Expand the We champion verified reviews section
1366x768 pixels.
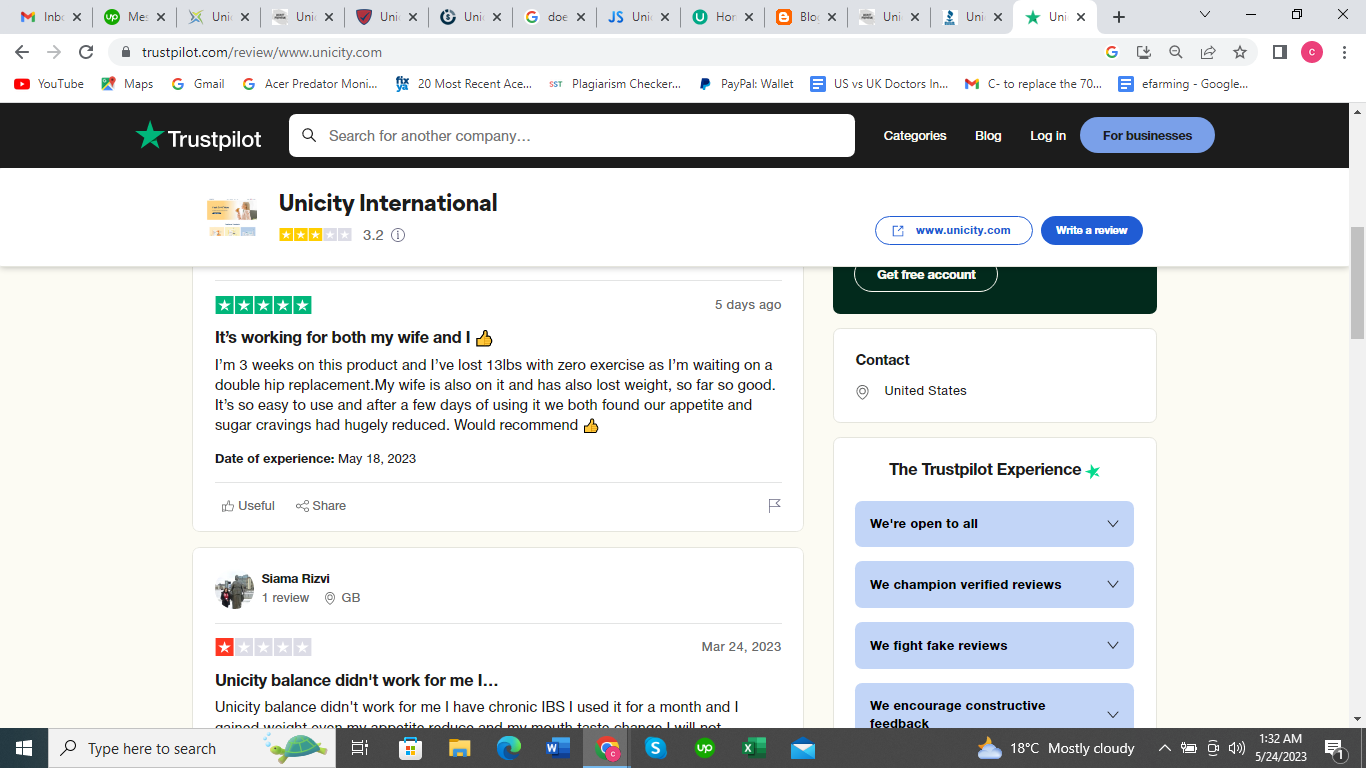pos(994,585)
